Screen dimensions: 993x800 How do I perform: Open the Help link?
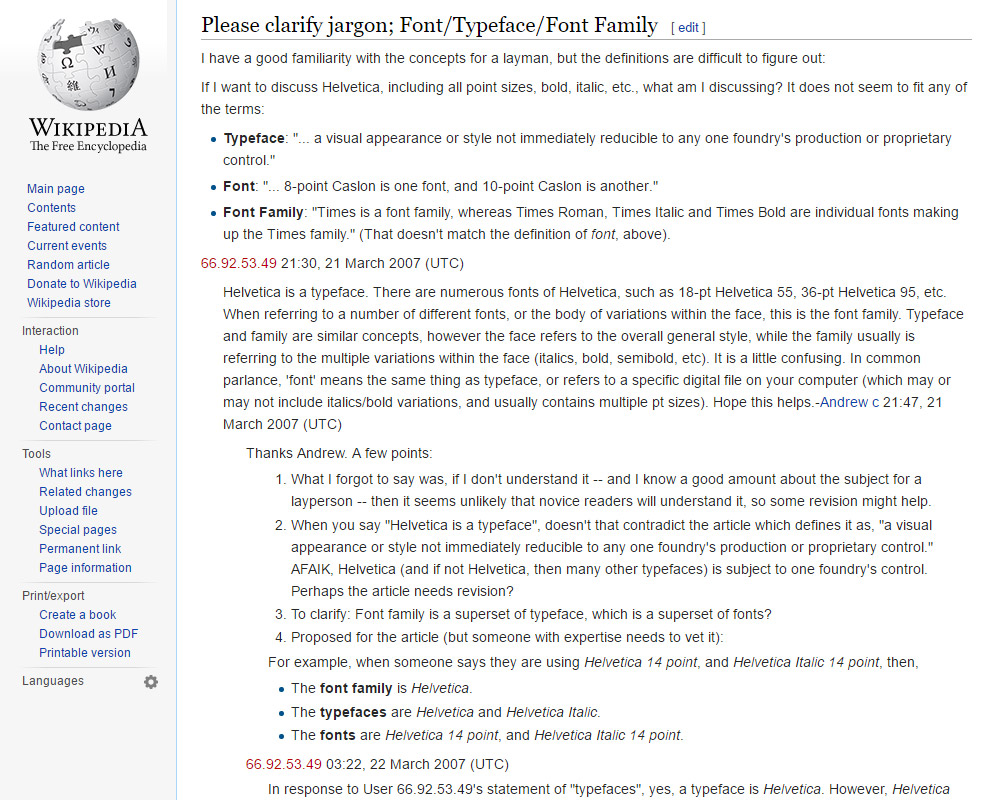tap(52, 350)
